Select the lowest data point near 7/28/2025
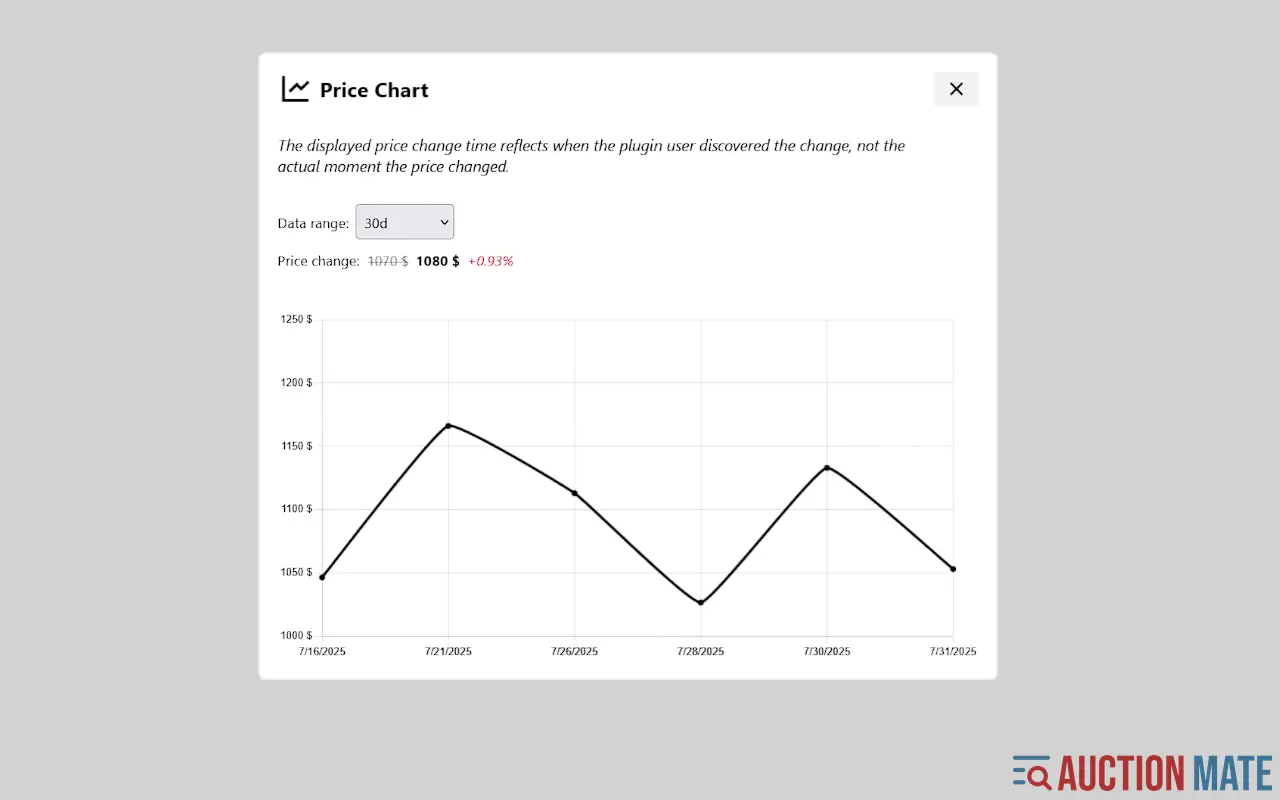 tap(700, 601)
